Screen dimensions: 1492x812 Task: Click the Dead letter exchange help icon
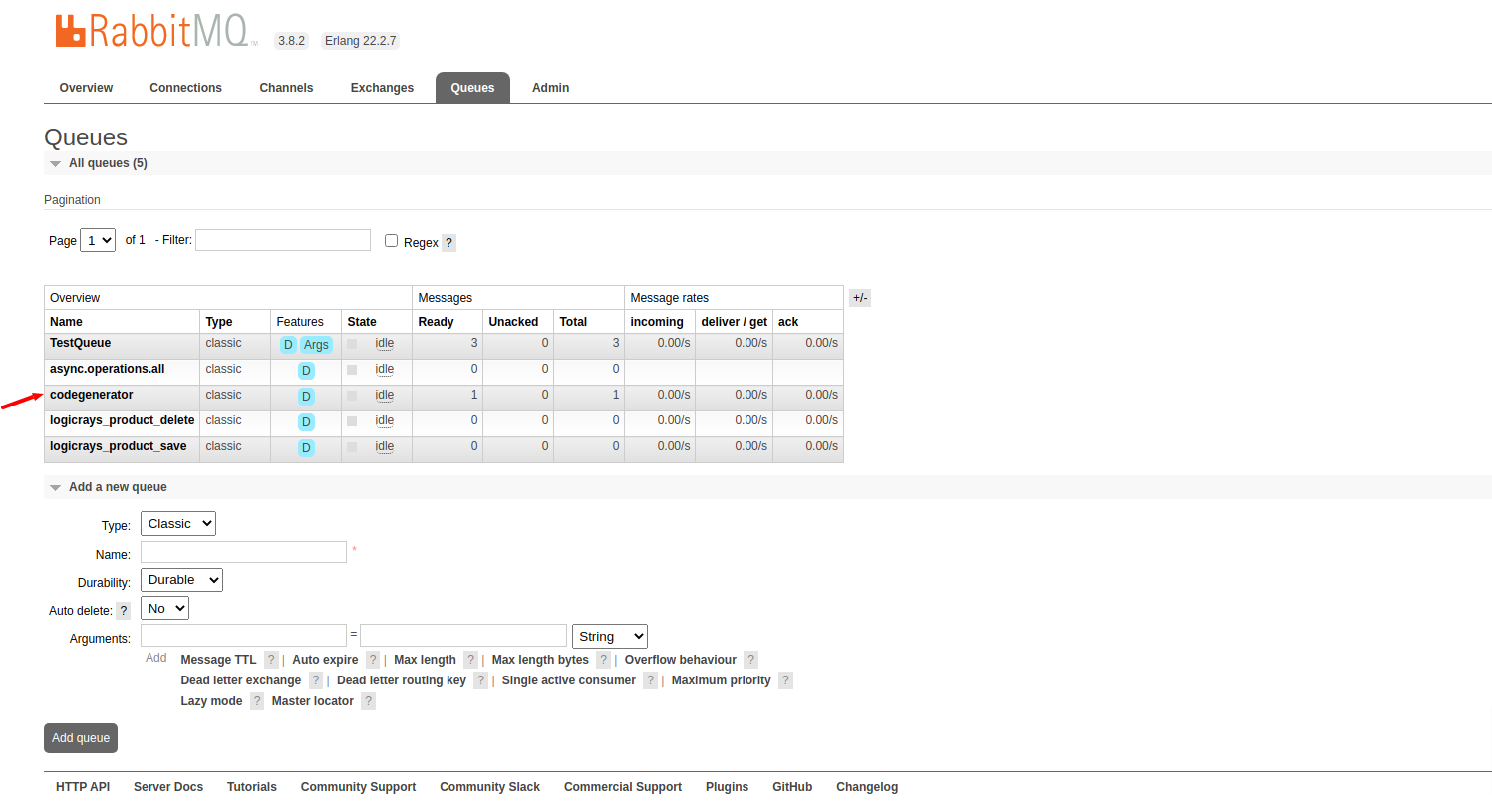tap(316, 680)
